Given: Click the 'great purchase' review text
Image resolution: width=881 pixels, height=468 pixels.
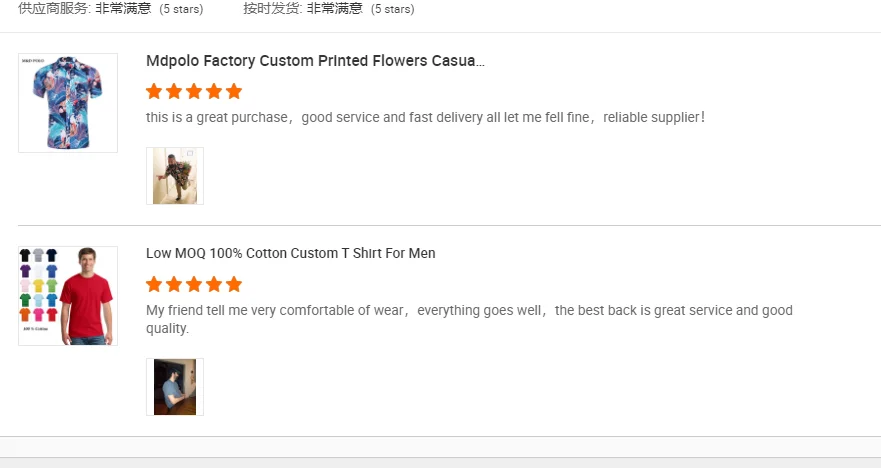Looking at the screenshot, I should (425, 117).
